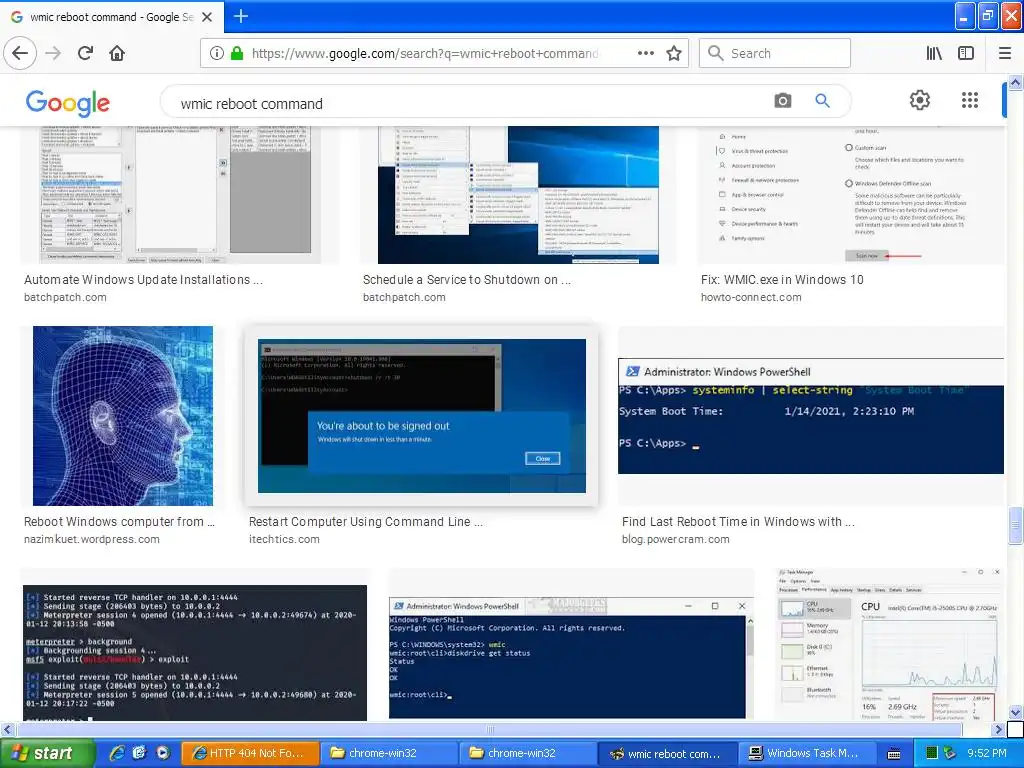Click itechtics.com source text
The image size is (1024, 768).
coord(284,539)
